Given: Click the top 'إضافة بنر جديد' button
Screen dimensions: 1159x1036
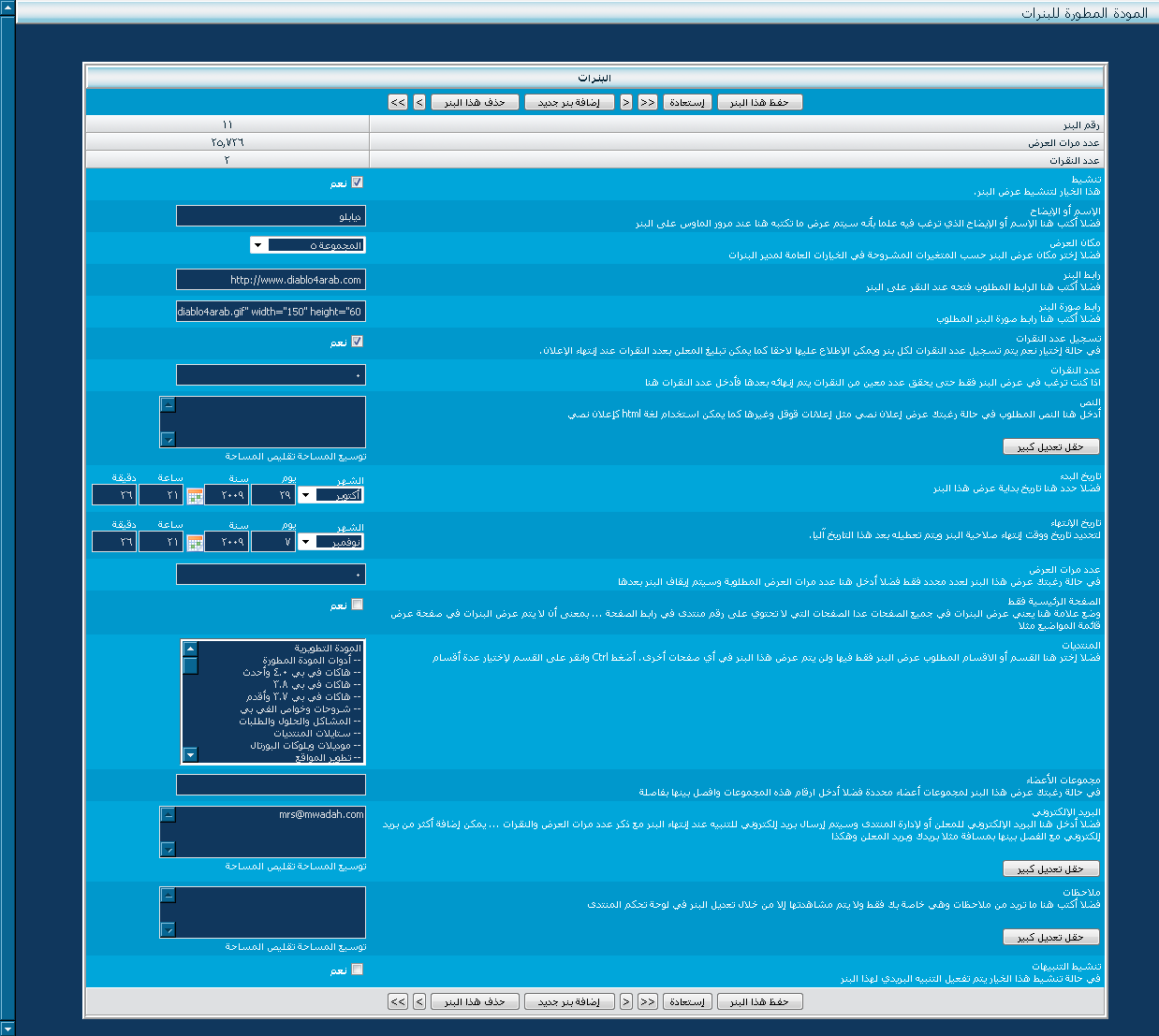Looking at the screenshot, I should pos(569,102).
